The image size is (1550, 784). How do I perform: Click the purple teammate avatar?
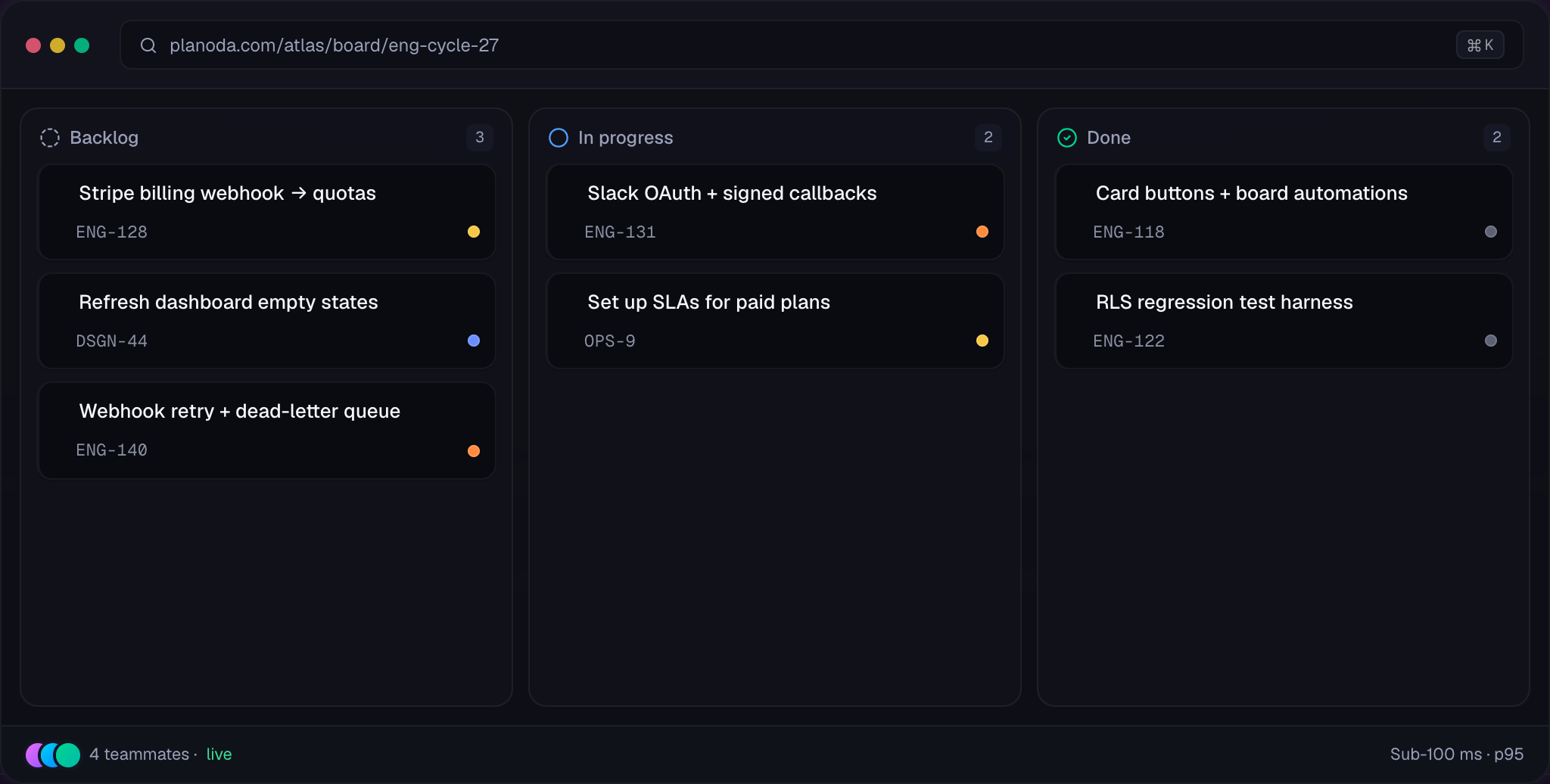tap(32, 754)
